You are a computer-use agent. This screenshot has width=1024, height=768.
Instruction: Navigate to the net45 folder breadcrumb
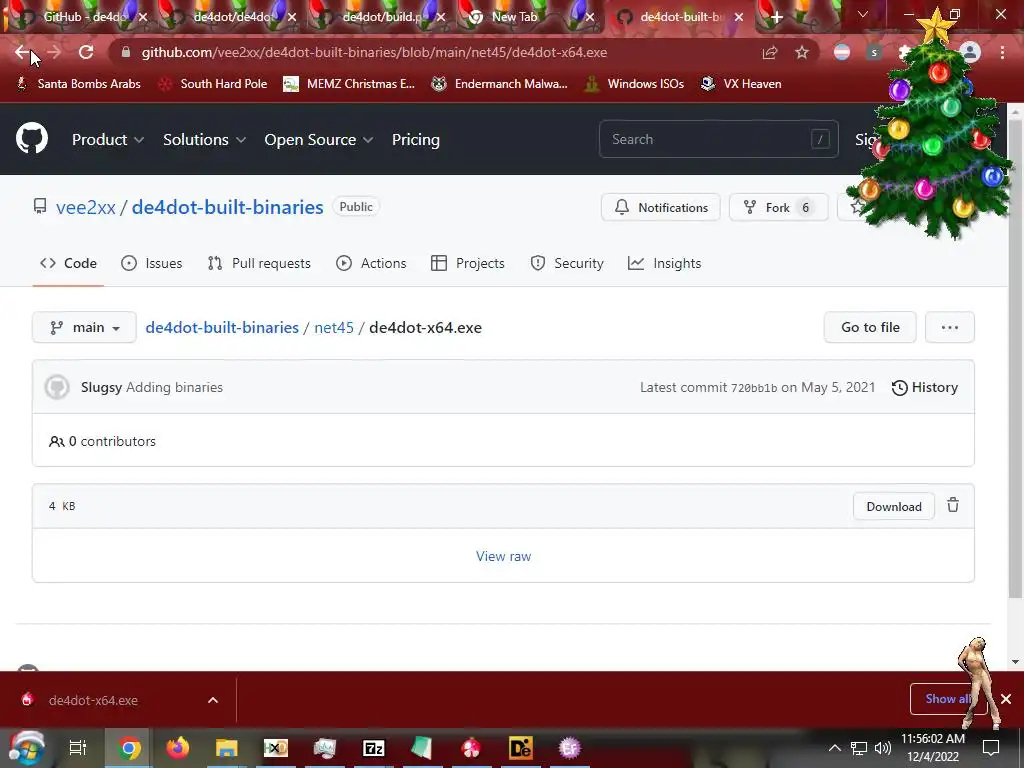(x=334, y=327)
